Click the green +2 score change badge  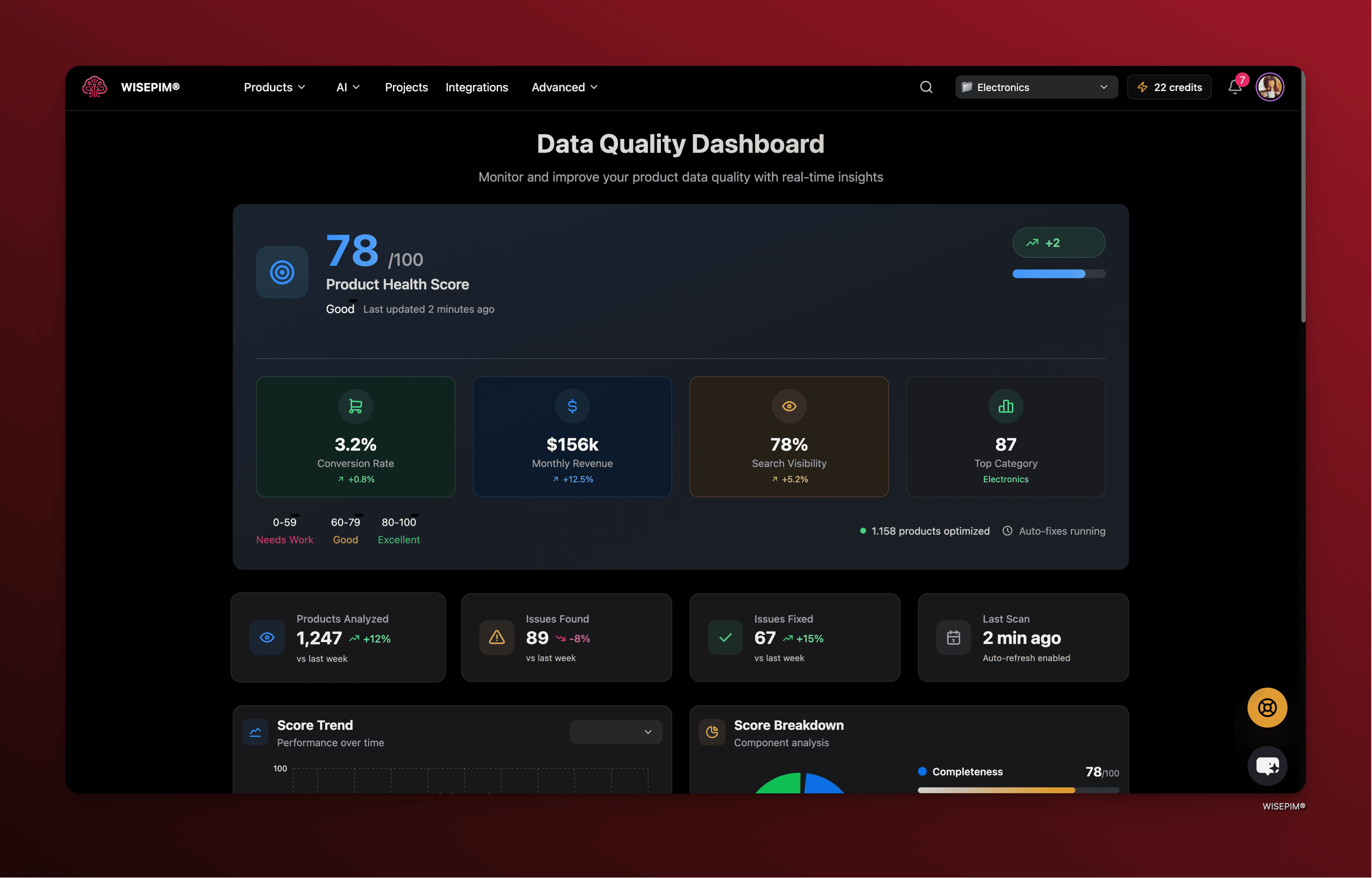pyautogui.click(x=1058, y=242)
